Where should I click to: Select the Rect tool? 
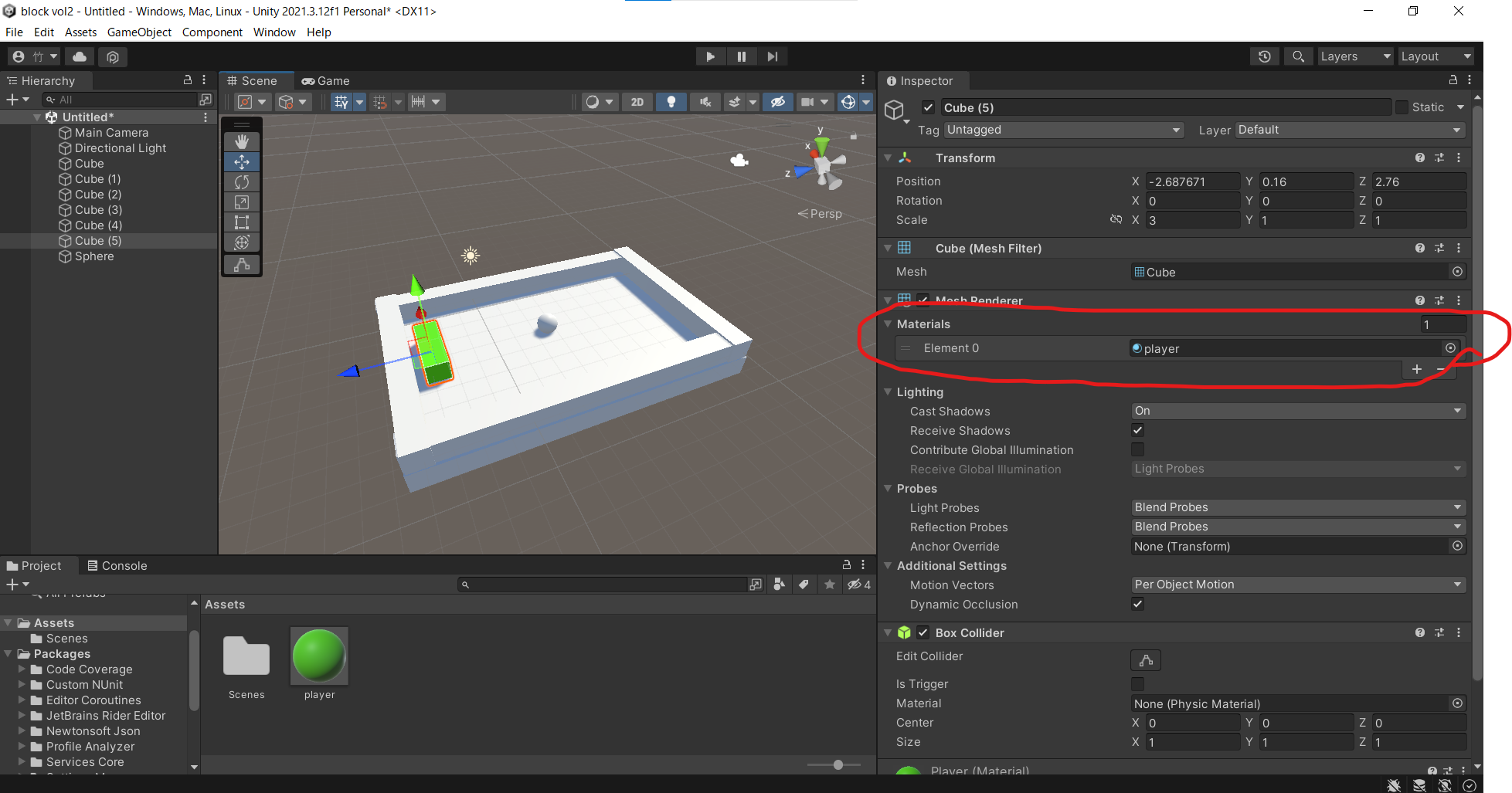point(242,222)
